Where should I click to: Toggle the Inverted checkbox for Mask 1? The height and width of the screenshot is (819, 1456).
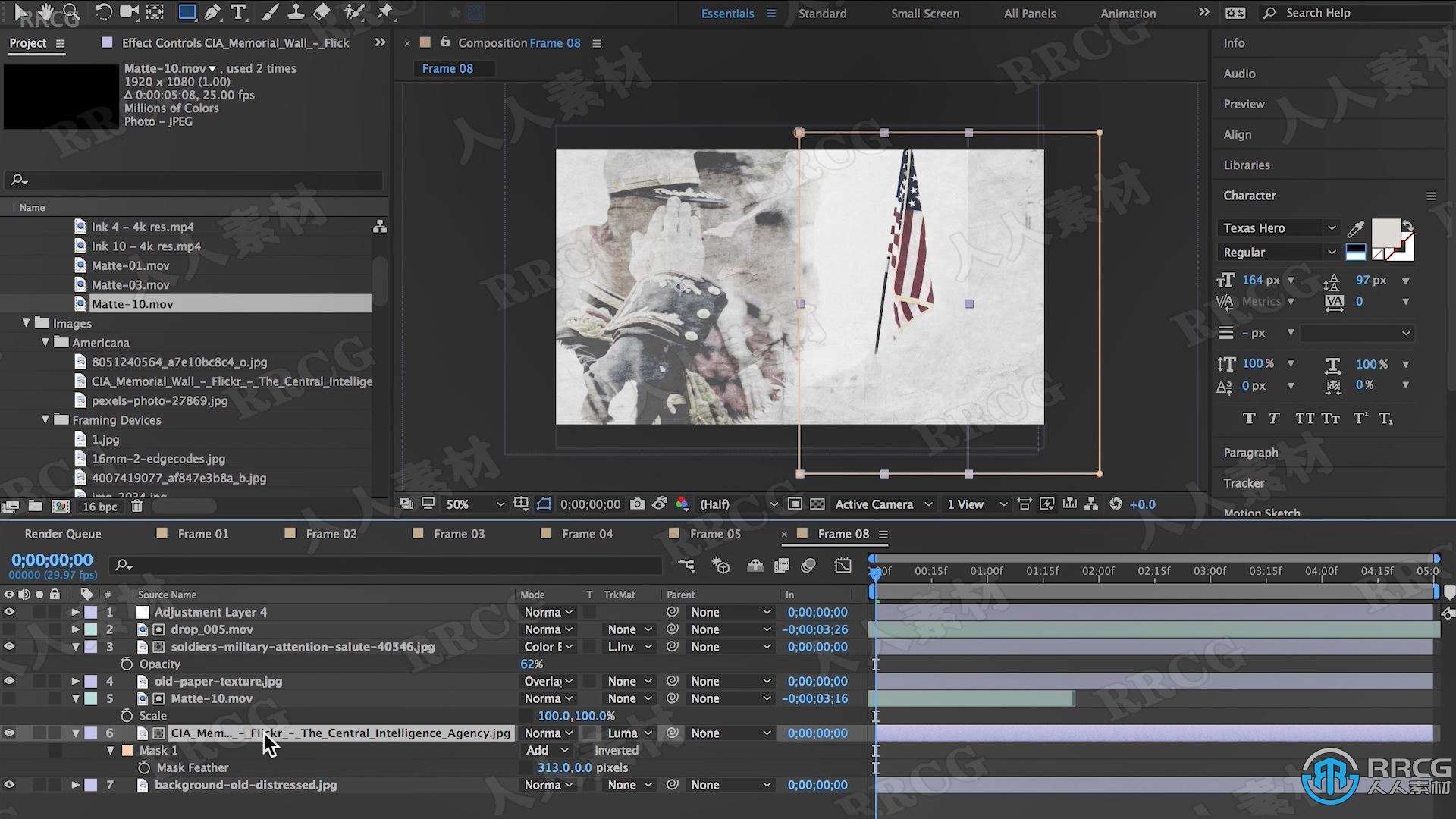(585, 751)
